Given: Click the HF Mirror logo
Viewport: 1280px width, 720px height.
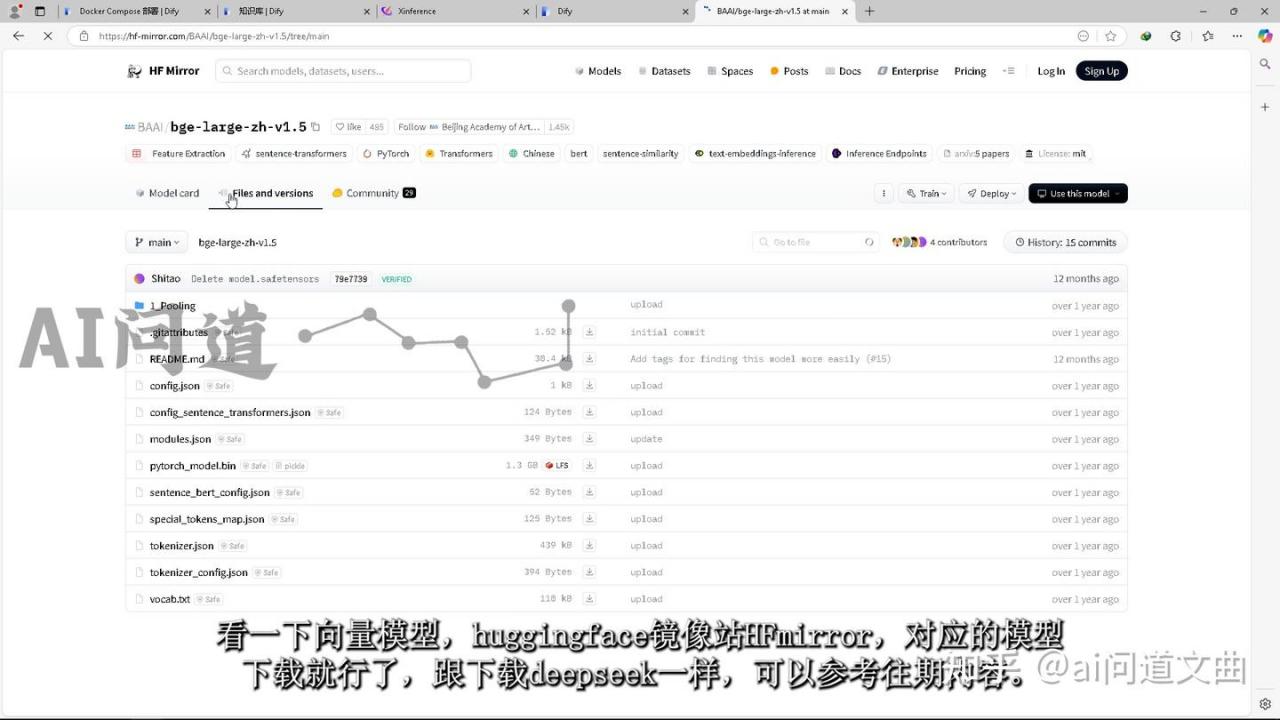Looking at the screenshot, I should (163, 71).
